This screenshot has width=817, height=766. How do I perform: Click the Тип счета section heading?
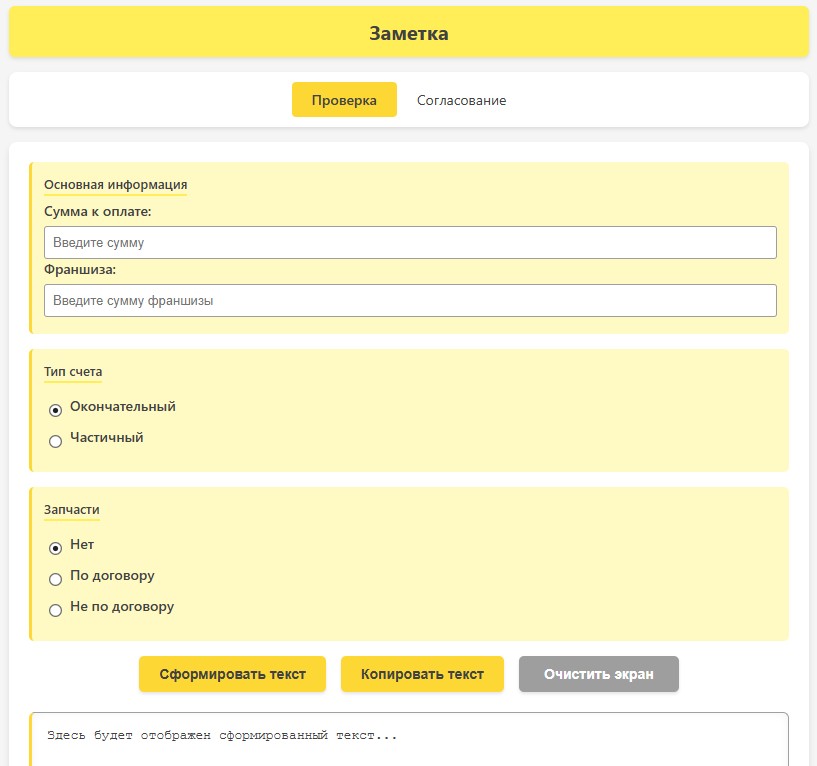73,372
